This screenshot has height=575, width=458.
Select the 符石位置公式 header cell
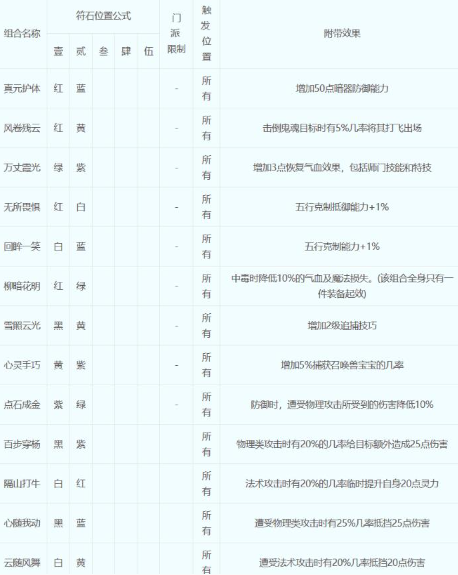pyautogui.click(x=103, y=16)
